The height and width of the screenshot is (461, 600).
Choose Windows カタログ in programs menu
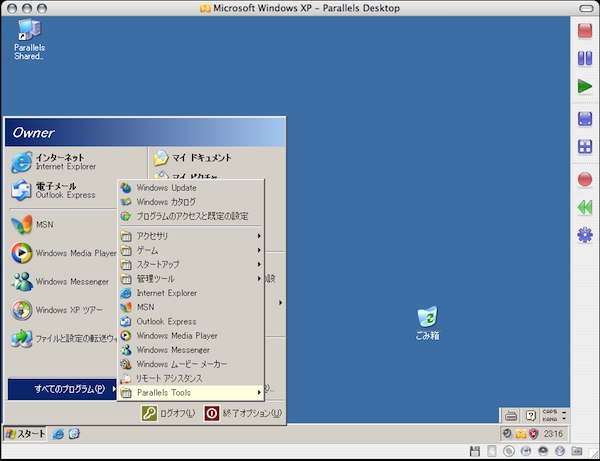click(x=191, y=202)
